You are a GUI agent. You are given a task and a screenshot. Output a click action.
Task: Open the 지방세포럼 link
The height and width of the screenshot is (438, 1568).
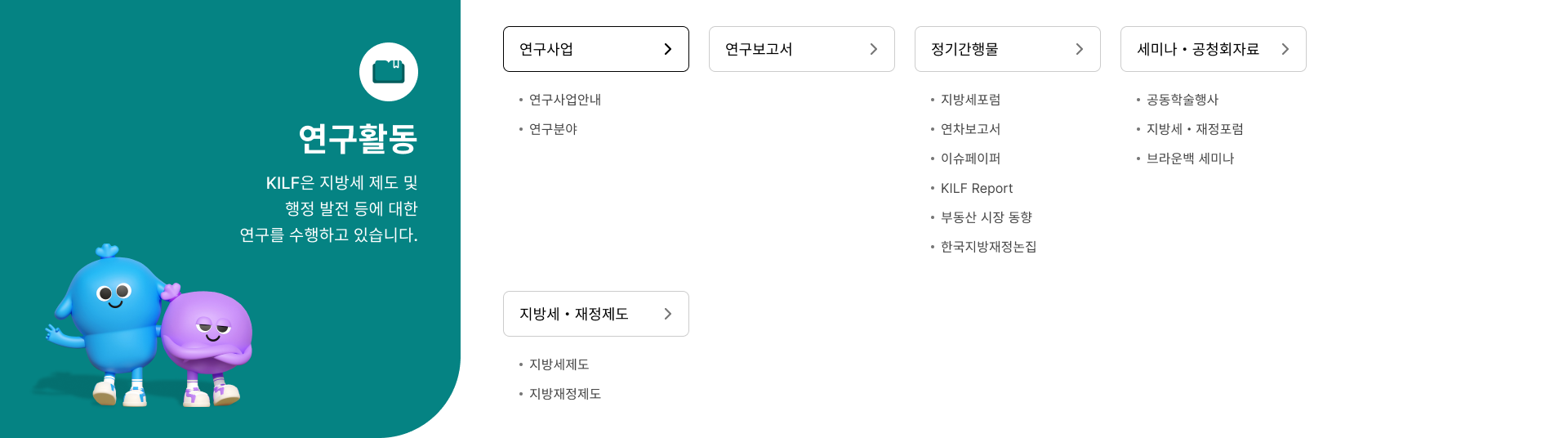pos(970,100)
